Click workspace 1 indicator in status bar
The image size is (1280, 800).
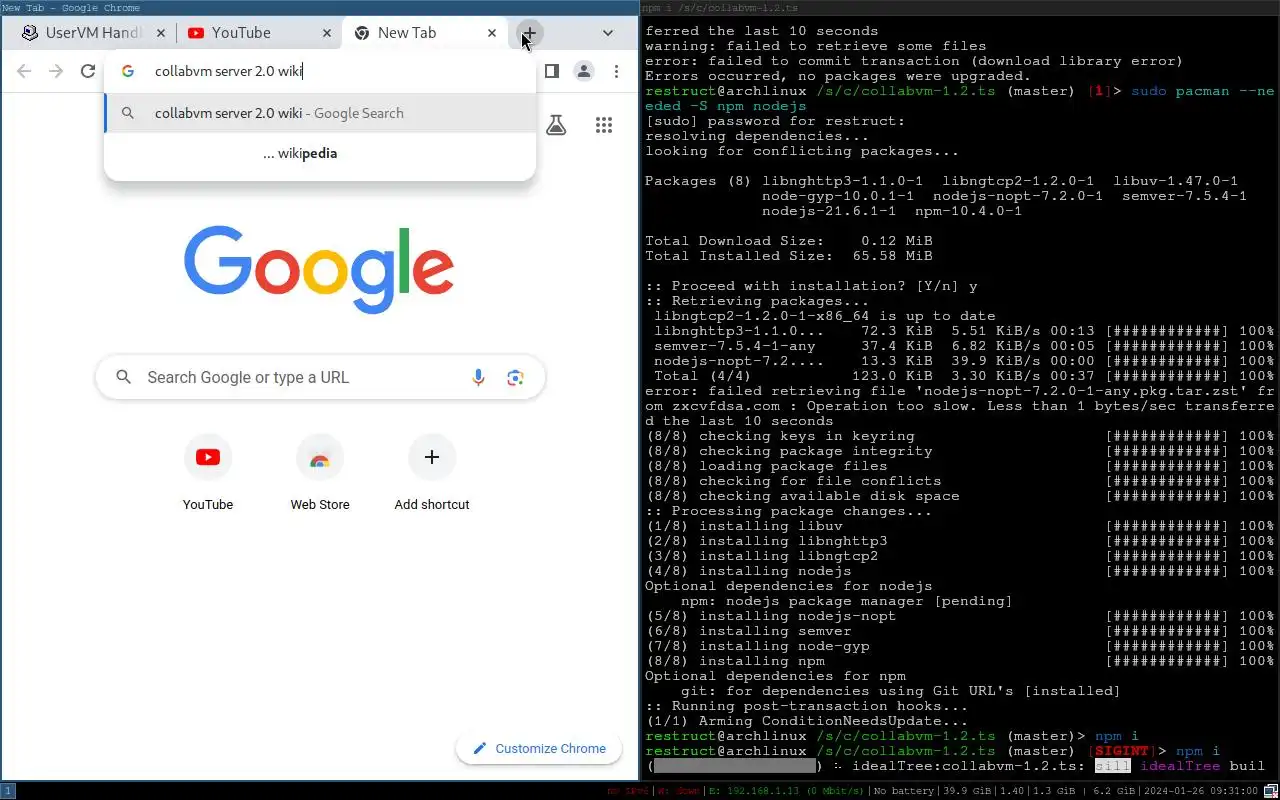click(x=7, y=791)
